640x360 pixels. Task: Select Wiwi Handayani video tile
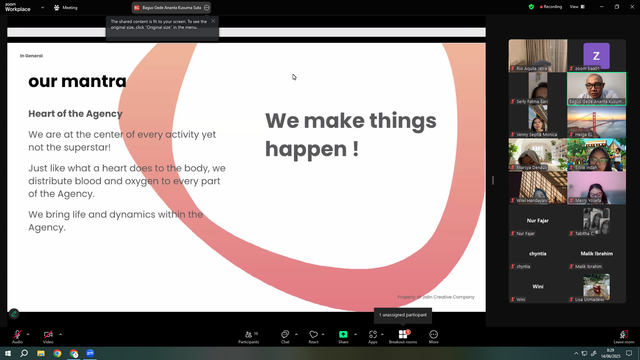click(538, 188)
